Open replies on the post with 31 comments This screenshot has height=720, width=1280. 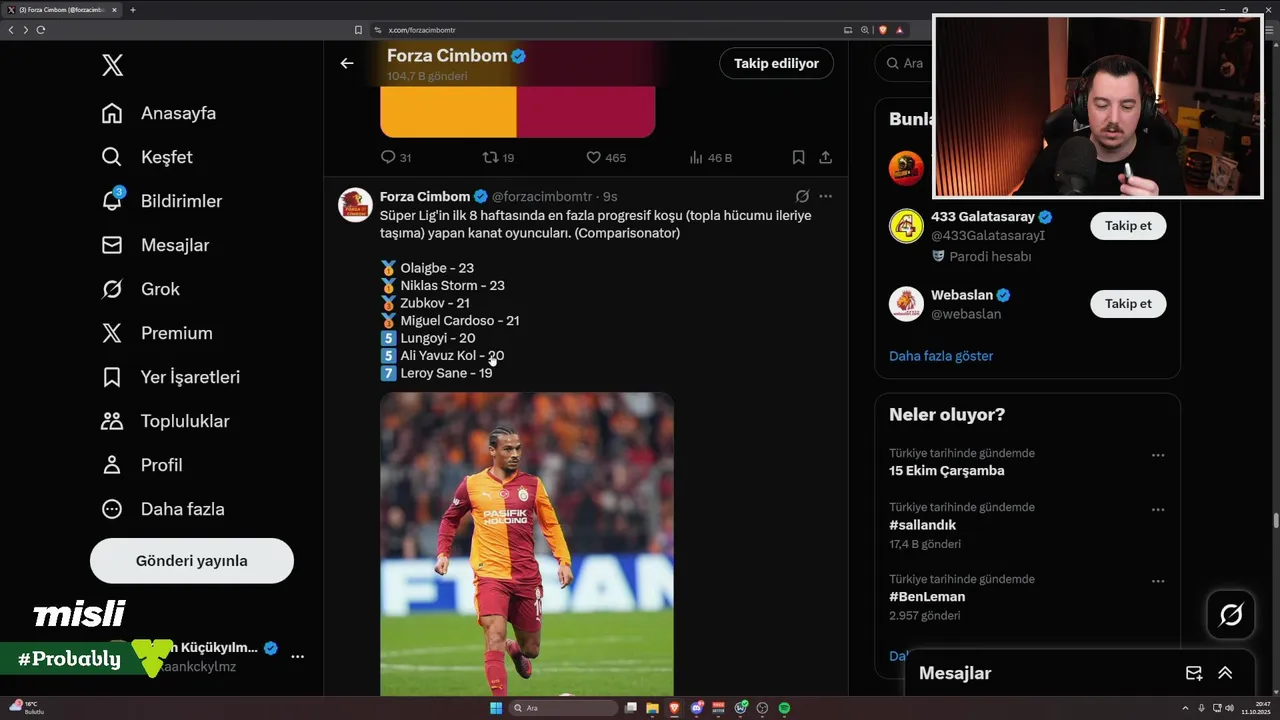396,158
